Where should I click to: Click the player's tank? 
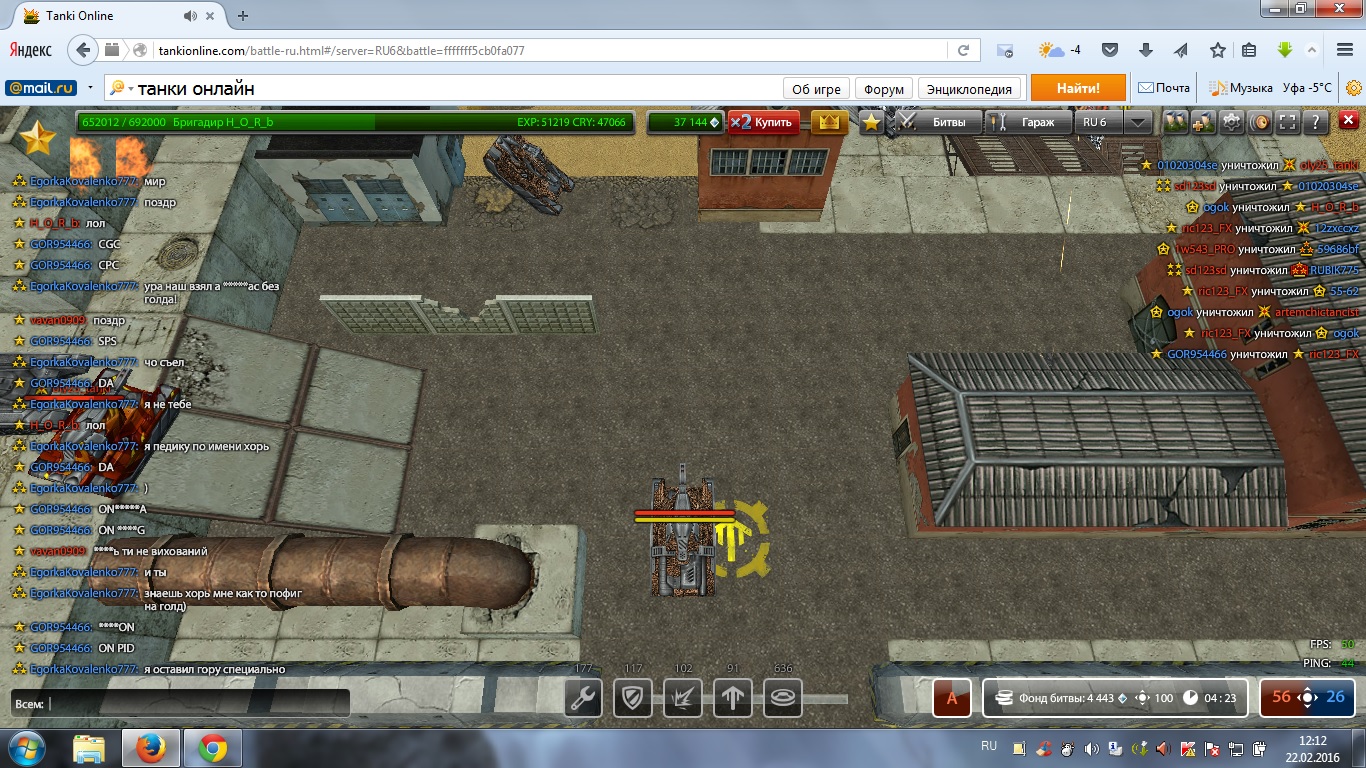(x=682, y=535)
